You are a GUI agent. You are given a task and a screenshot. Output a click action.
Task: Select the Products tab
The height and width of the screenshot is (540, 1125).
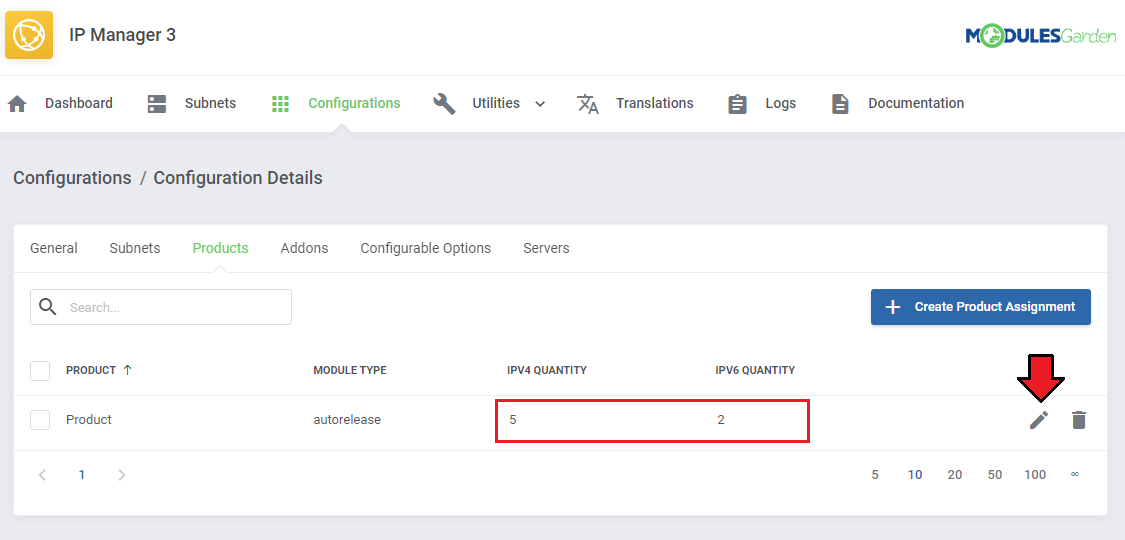(x=220, y=248)
